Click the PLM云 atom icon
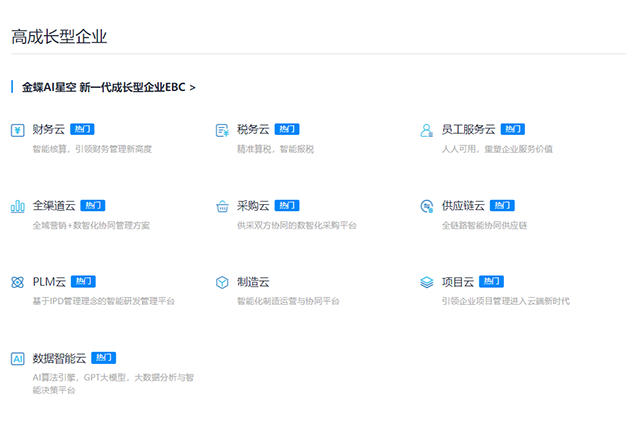The width and height of the screenshot is (640, 446). pos(18,282)
